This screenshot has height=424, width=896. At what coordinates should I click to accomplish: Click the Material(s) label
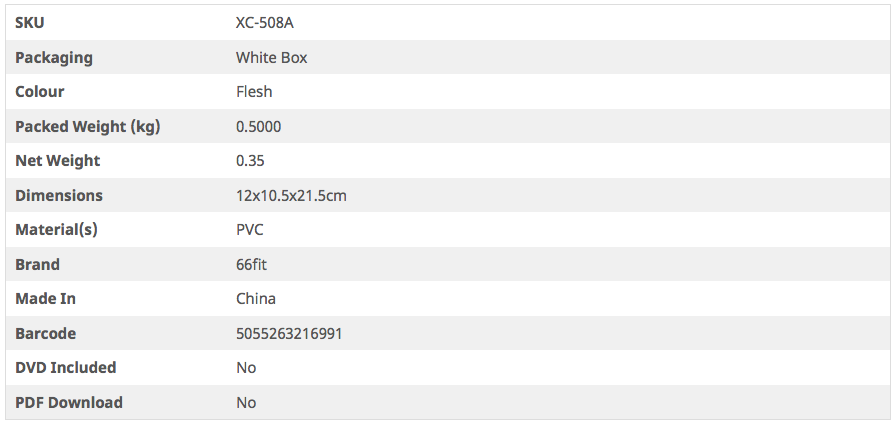pyautogui.click(x=56, y=230)
